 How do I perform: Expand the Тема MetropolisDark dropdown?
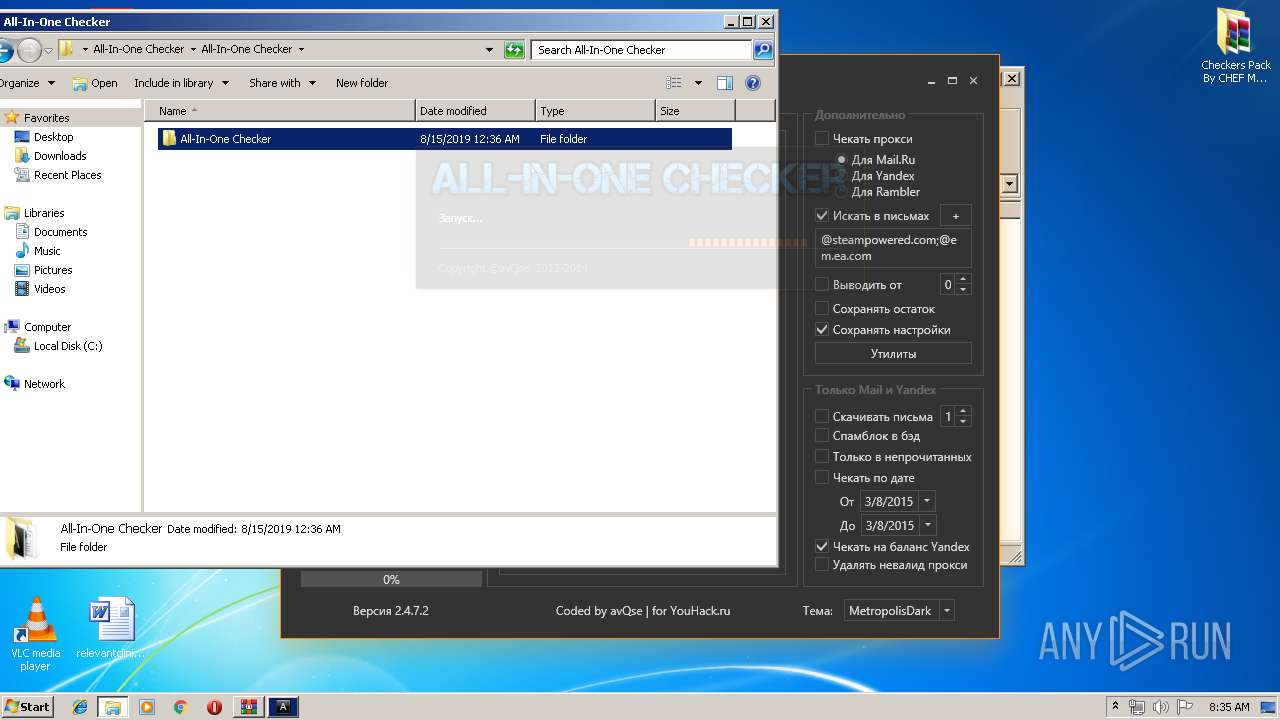pyautogui.click(x=947, y=610)
